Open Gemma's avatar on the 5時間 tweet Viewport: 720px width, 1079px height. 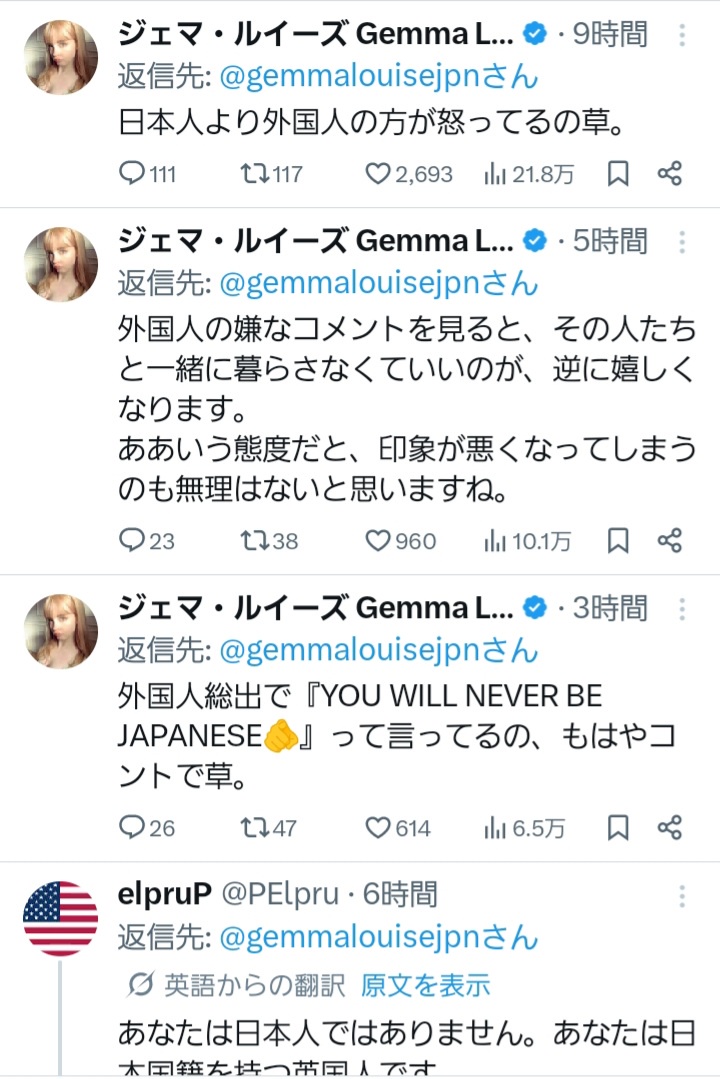pyautogui.click(x=60, y=264)
